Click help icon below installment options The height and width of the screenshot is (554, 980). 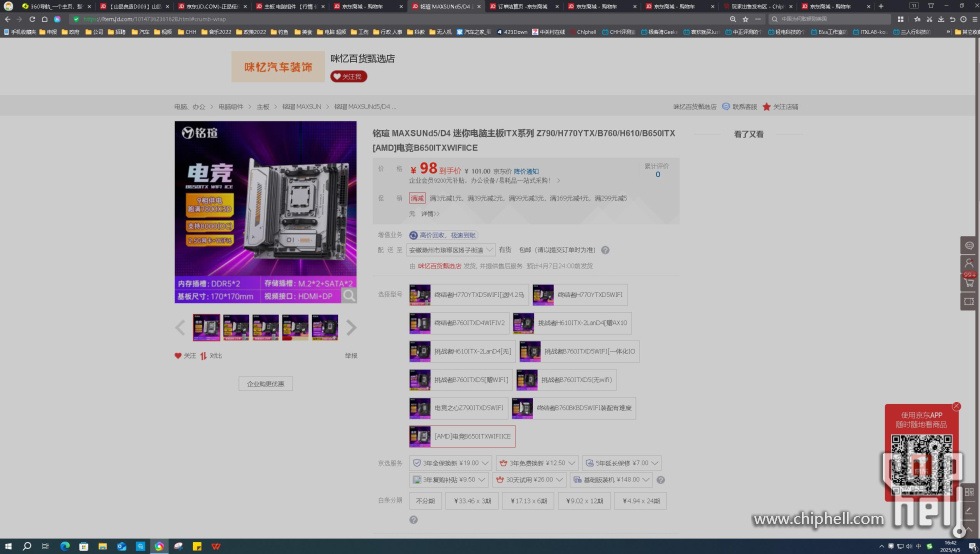click(x=413, y=520)
